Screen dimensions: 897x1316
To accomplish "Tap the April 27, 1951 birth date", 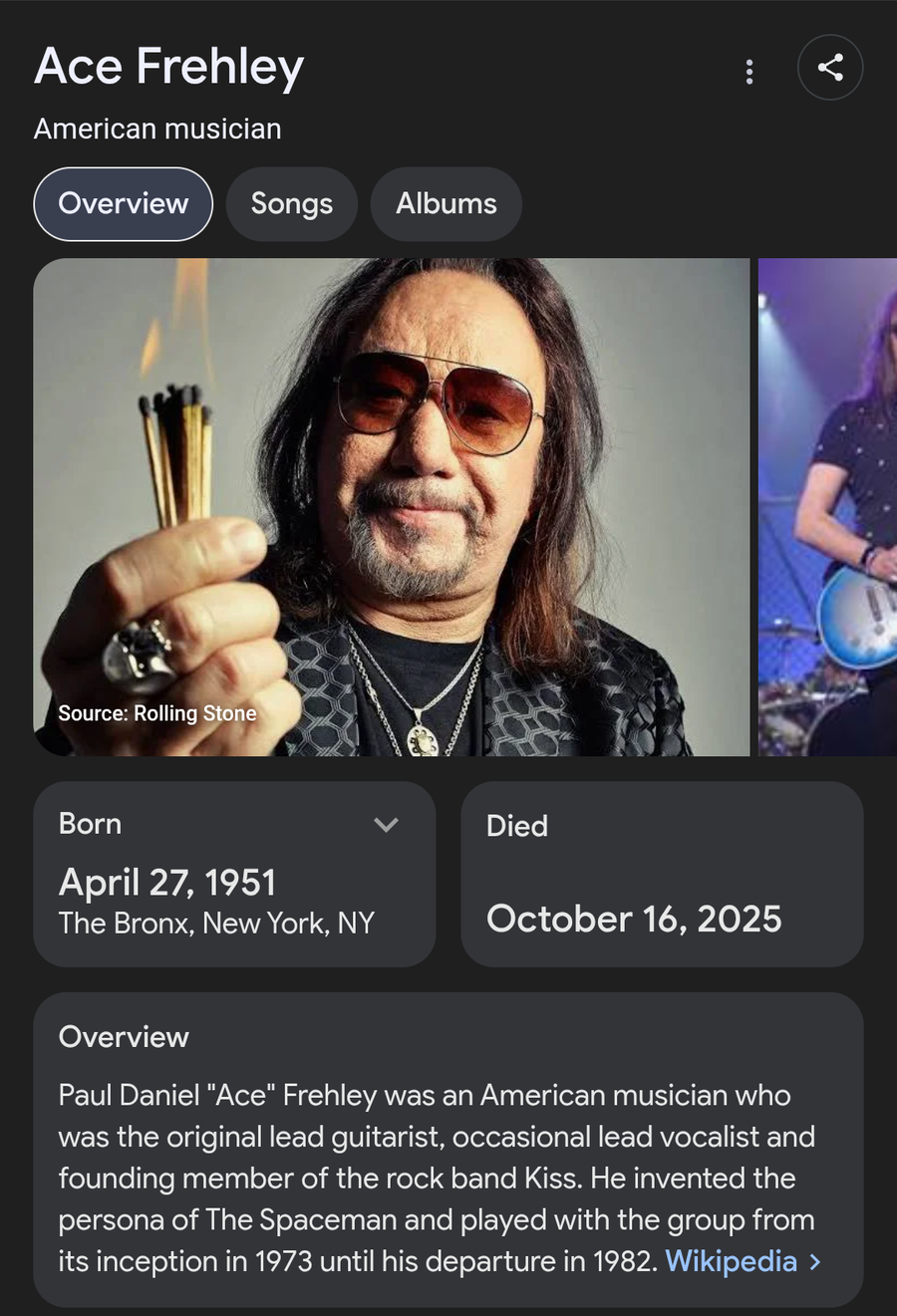I will pyautogui.click(x=167, y=883).
